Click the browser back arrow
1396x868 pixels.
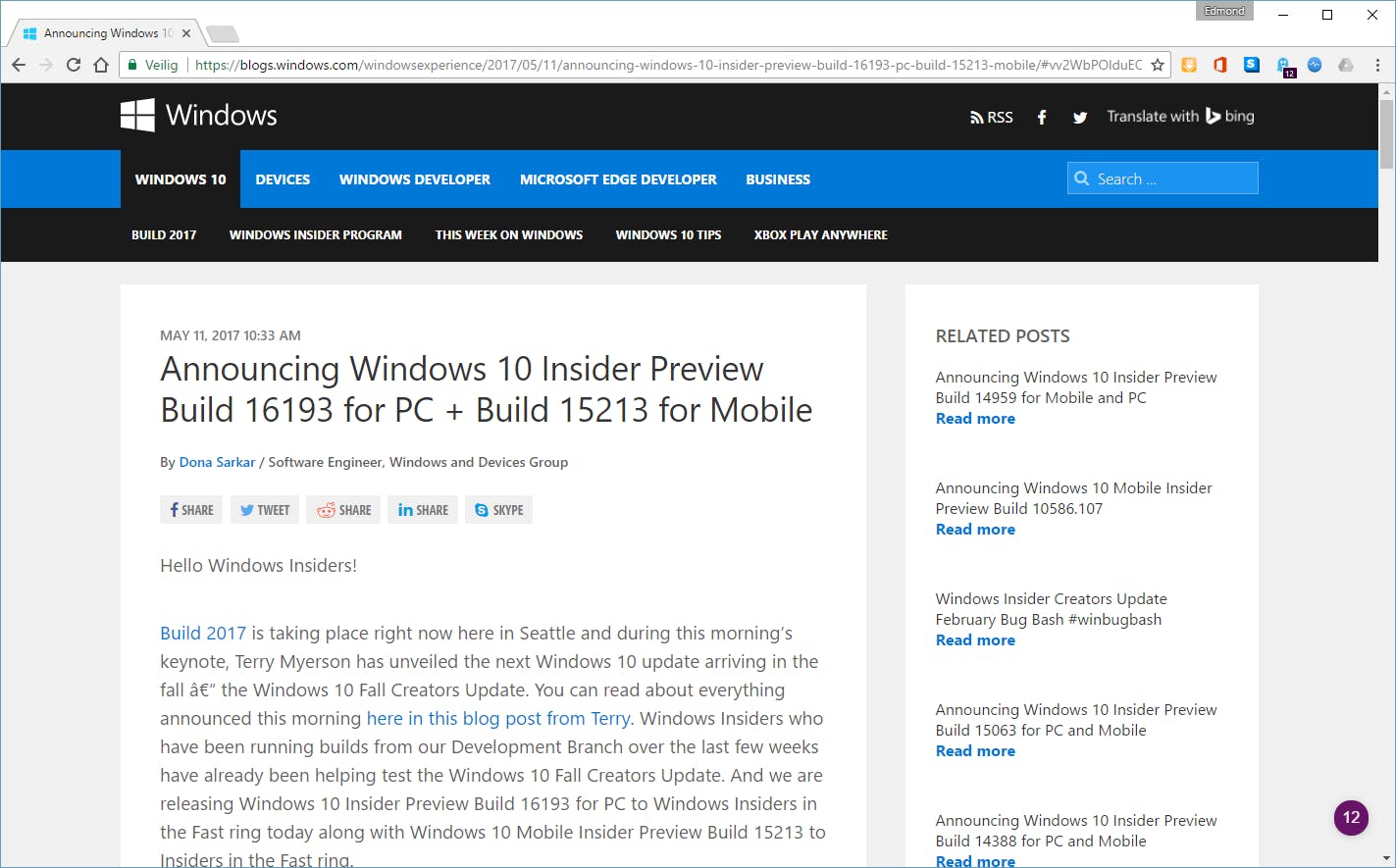tap(19, 65)
